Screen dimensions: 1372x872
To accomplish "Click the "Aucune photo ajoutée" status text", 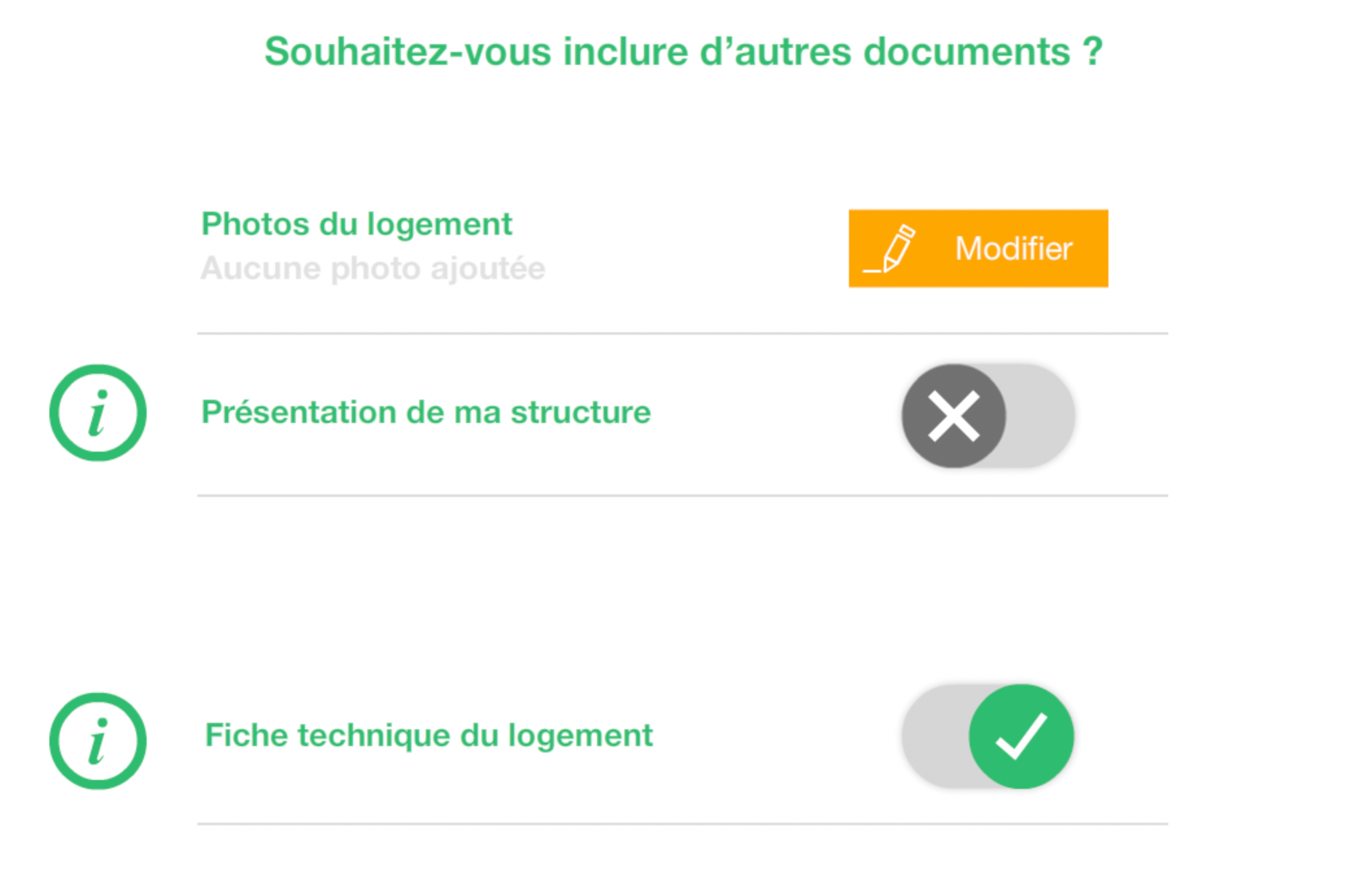I will tap(373, 269).
